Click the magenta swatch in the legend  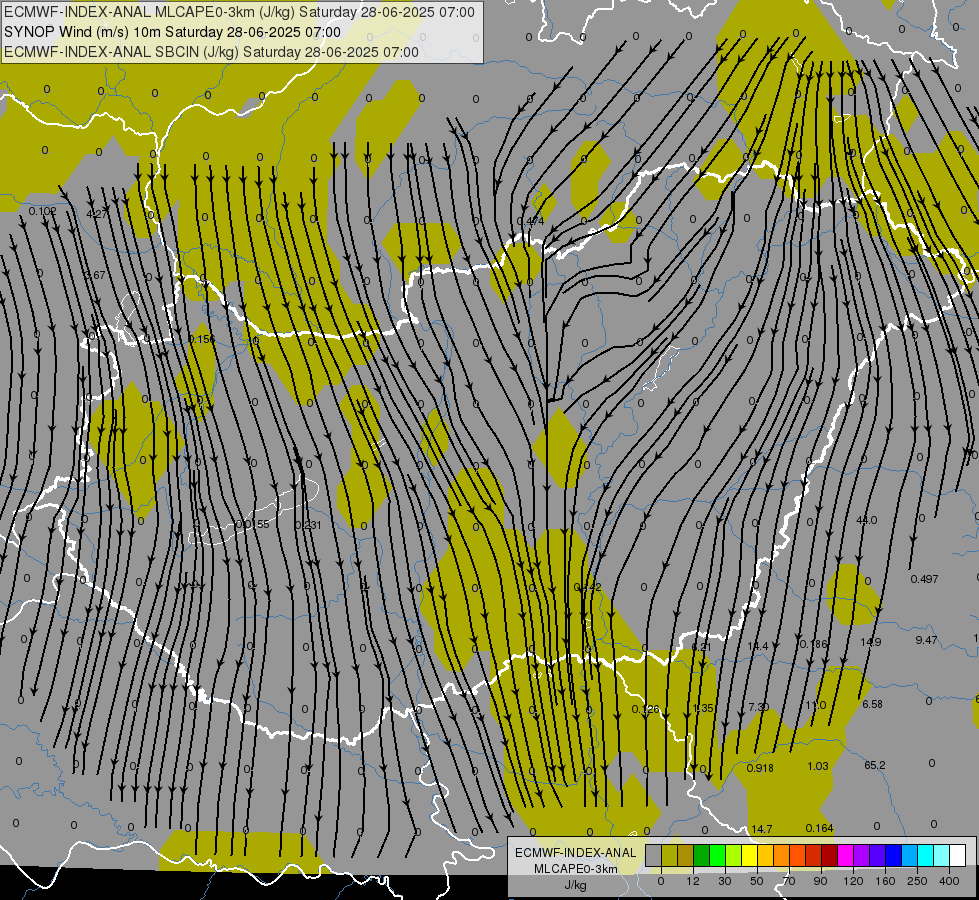click(845, 856)
